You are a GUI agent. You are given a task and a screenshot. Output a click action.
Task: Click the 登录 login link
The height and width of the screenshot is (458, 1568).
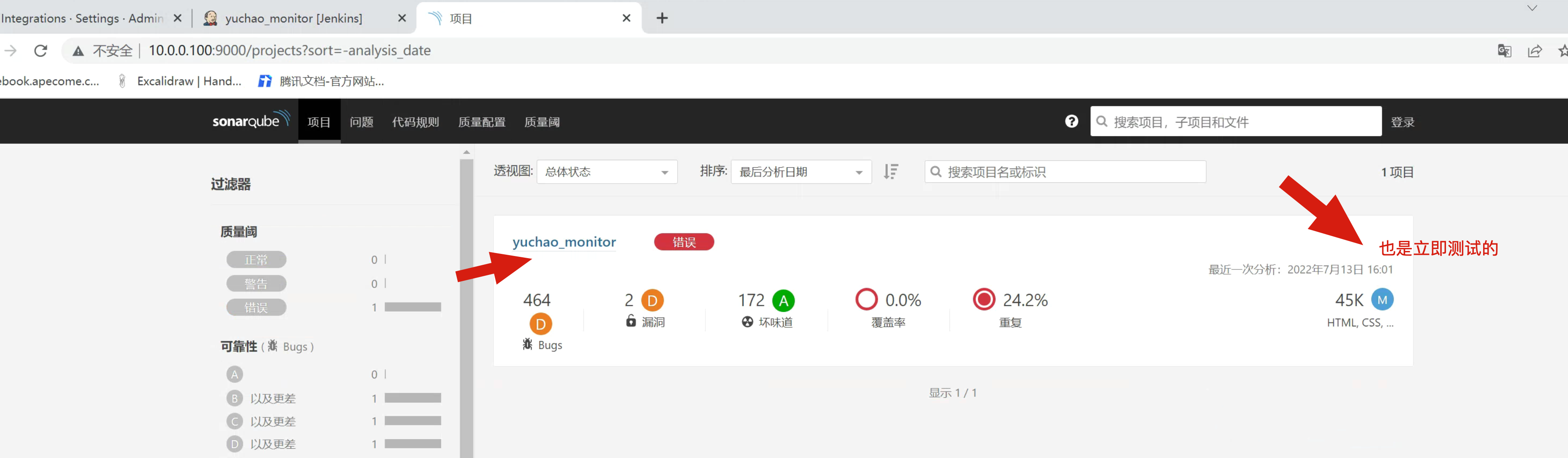pos(1402,121)
